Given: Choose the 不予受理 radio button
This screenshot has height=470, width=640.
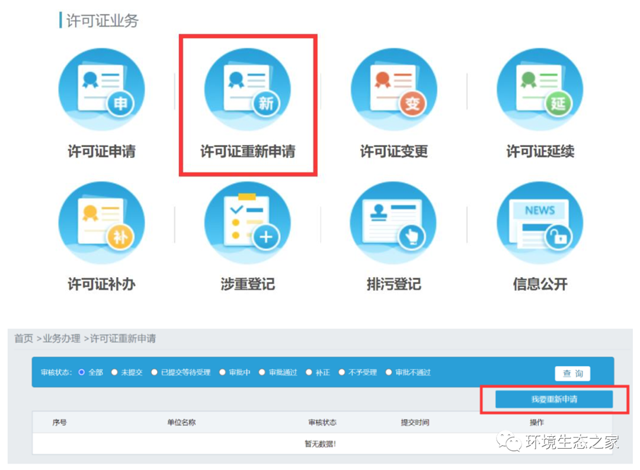Looking at the screenshot, I should point(342,373).
